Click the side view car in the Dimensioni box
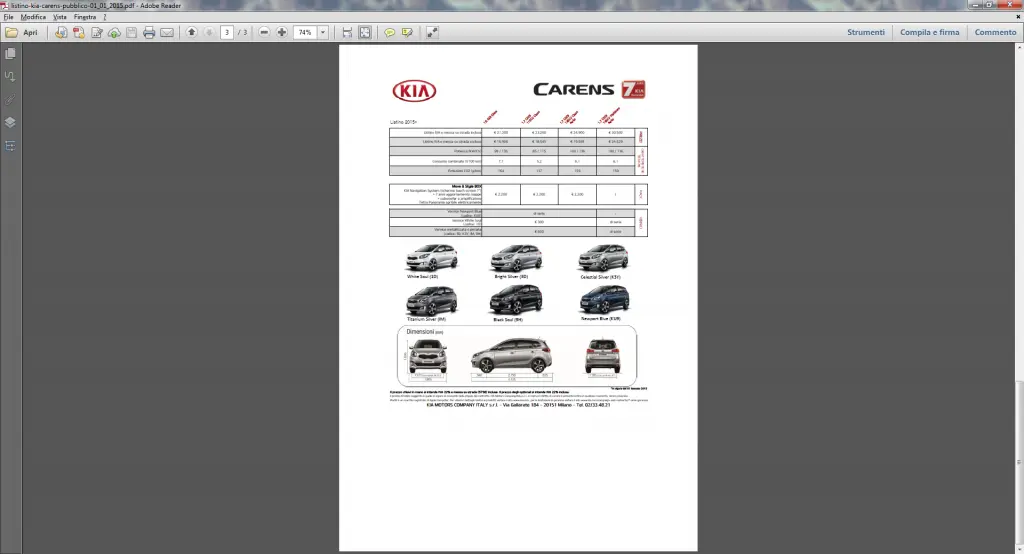Image resolution: width=1024 pixels, height=554 pixels. pos(511,355)
